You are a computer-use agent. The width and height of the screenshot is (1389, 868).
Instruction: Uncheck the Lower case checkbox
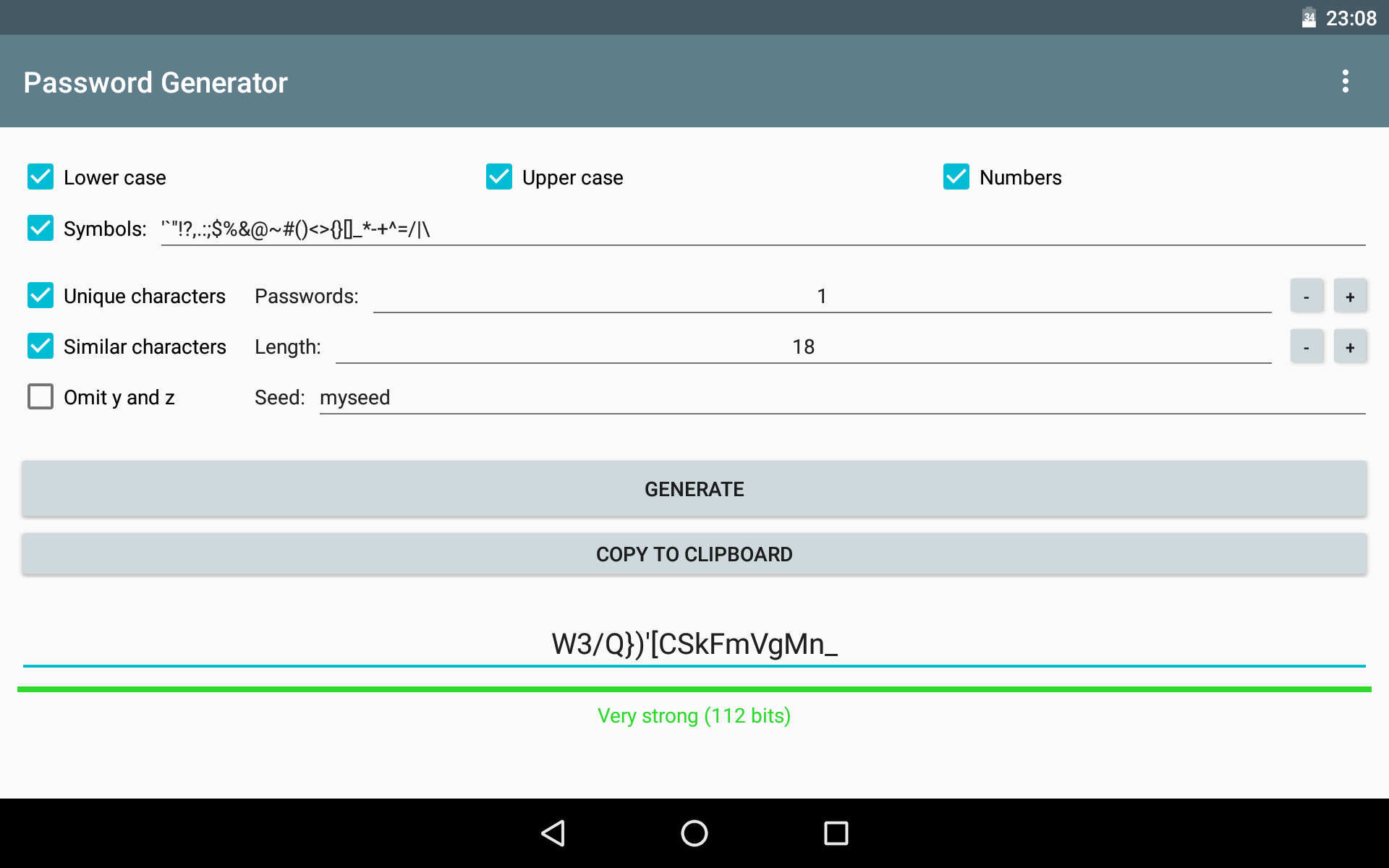tap(41, 176)
